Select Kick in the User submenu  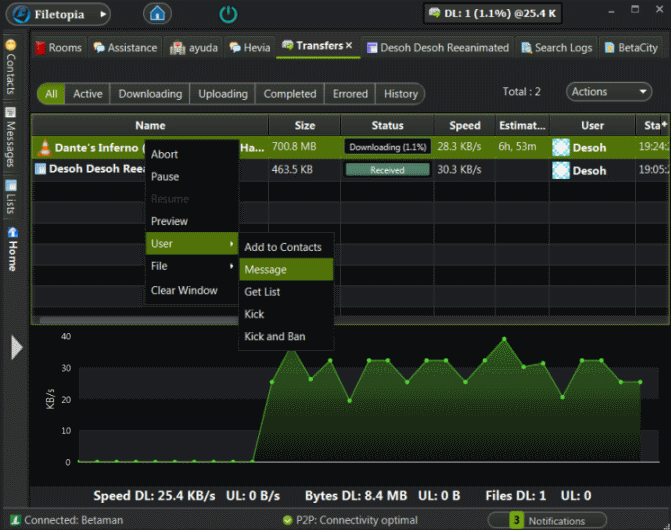pyautogui.click(x=286, y=314)
